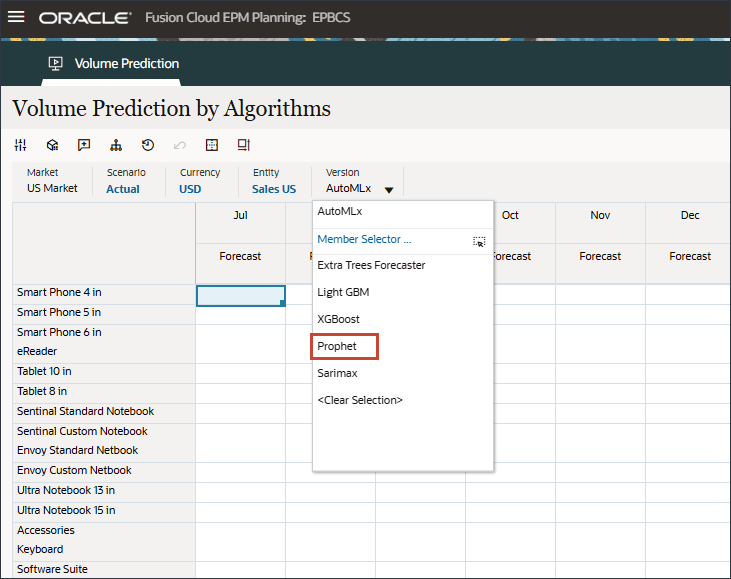This screenshot has height=579, width=731.
Task: Select the Software Suite row label
Action: point(52,570)
